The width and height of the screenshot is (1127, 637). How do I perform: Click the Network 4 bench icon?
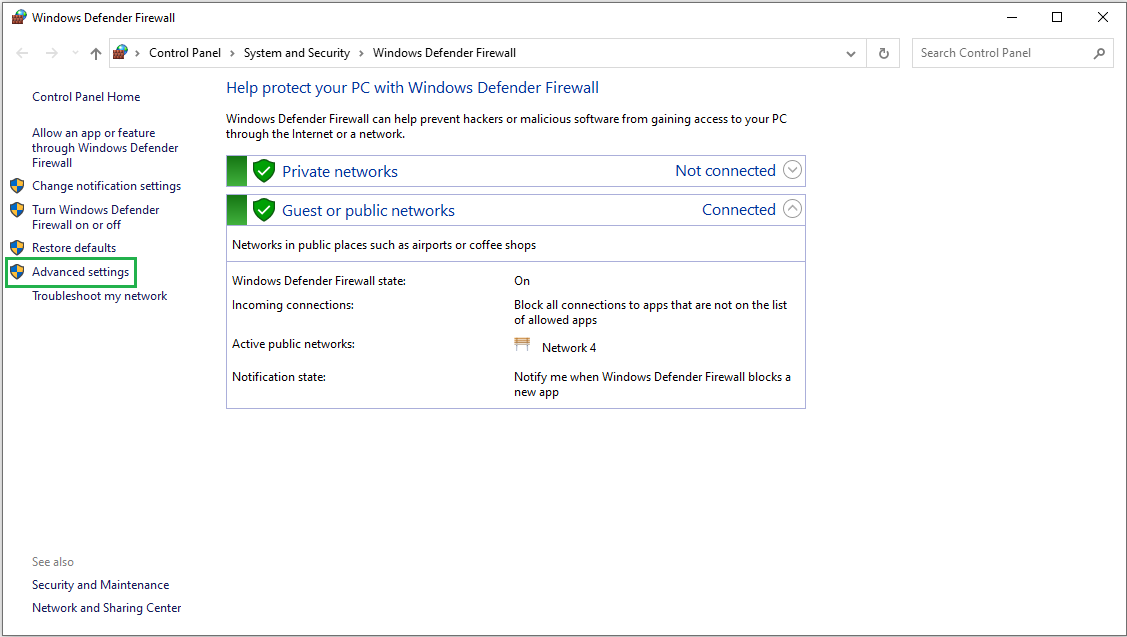pyautogui.click(x=523, y=344)
